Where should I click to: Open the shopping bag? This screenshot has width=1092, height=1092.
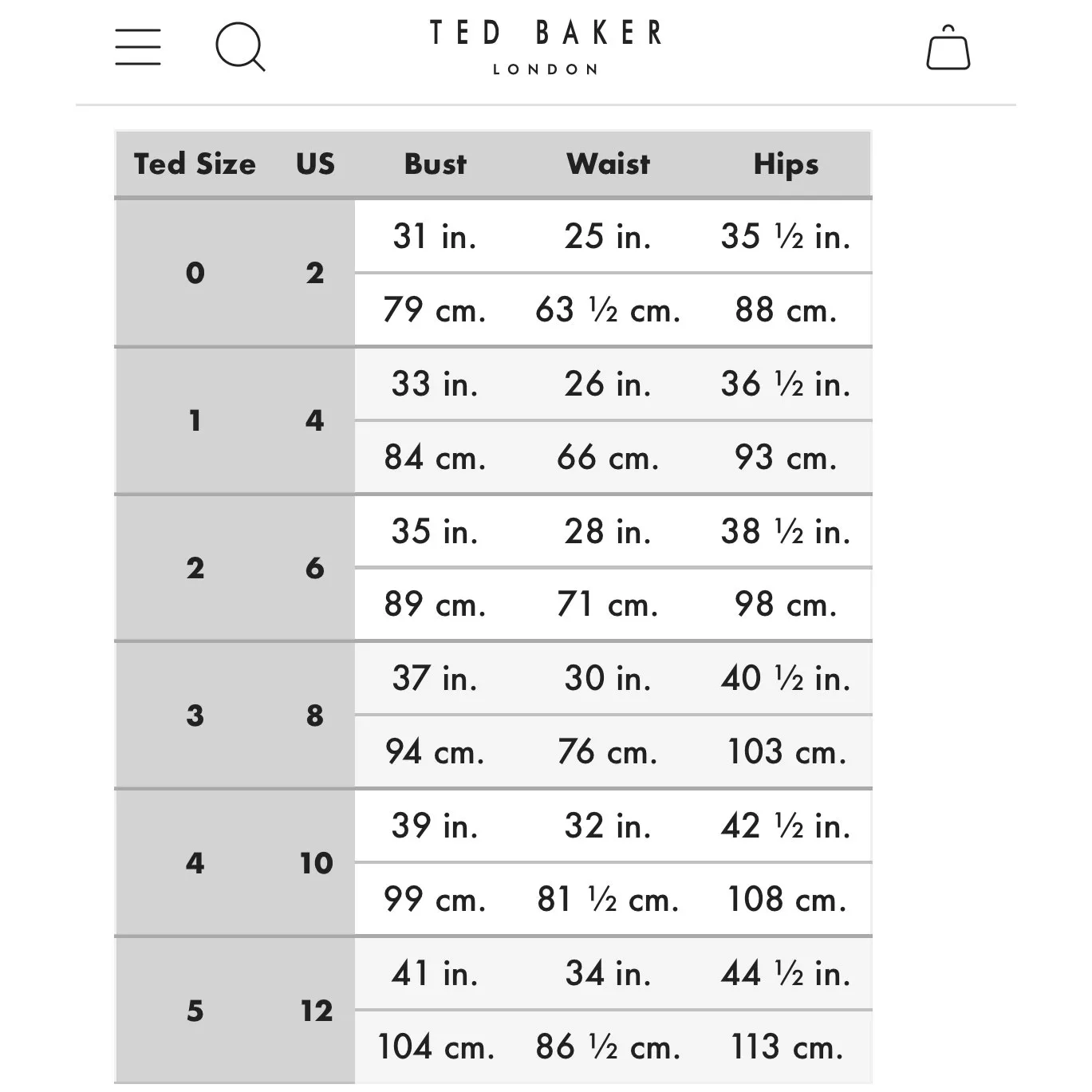point(948,49)
